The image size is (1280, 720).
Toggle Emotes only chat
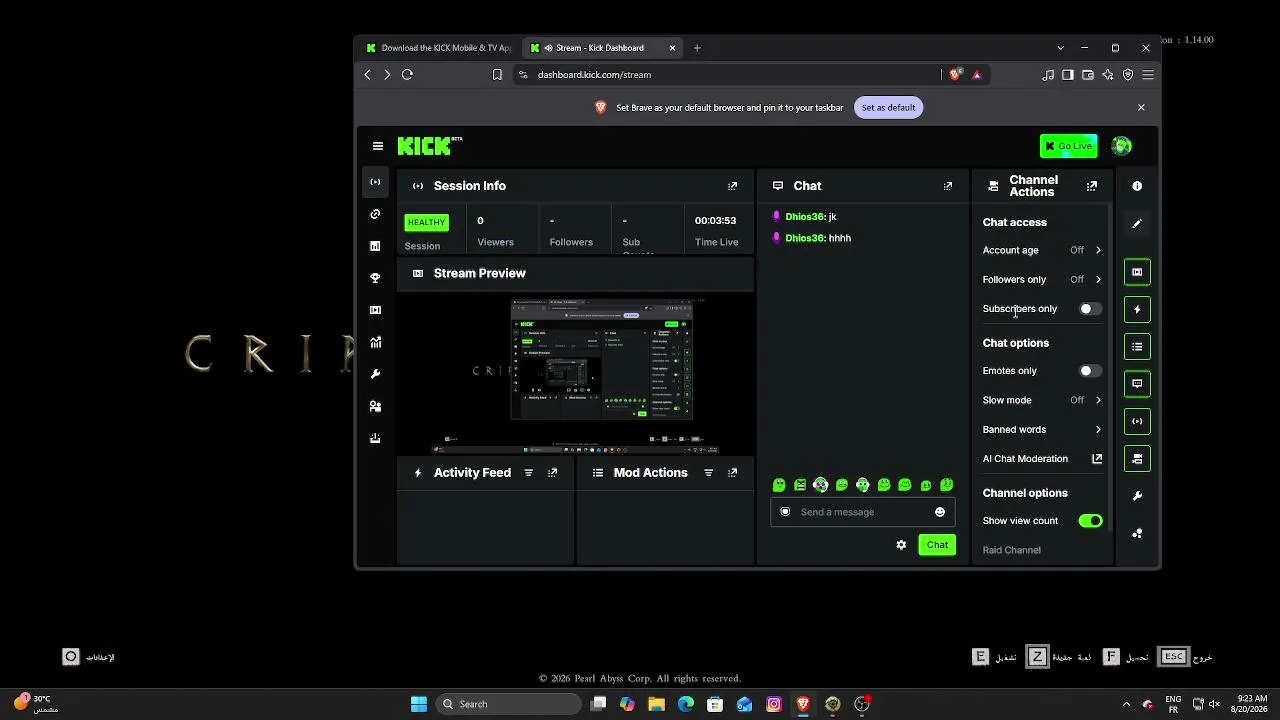click(x=1090, y=371)
